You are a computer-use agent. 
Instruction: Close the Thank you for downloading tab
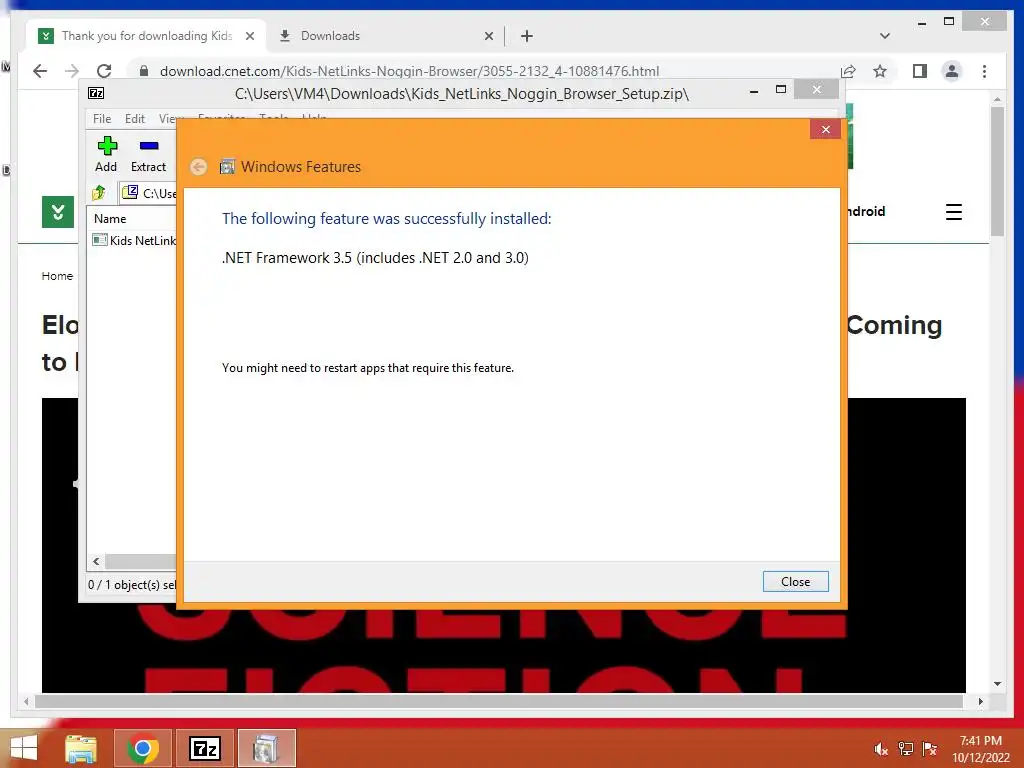pyautogui.click(x=249, y=37)
